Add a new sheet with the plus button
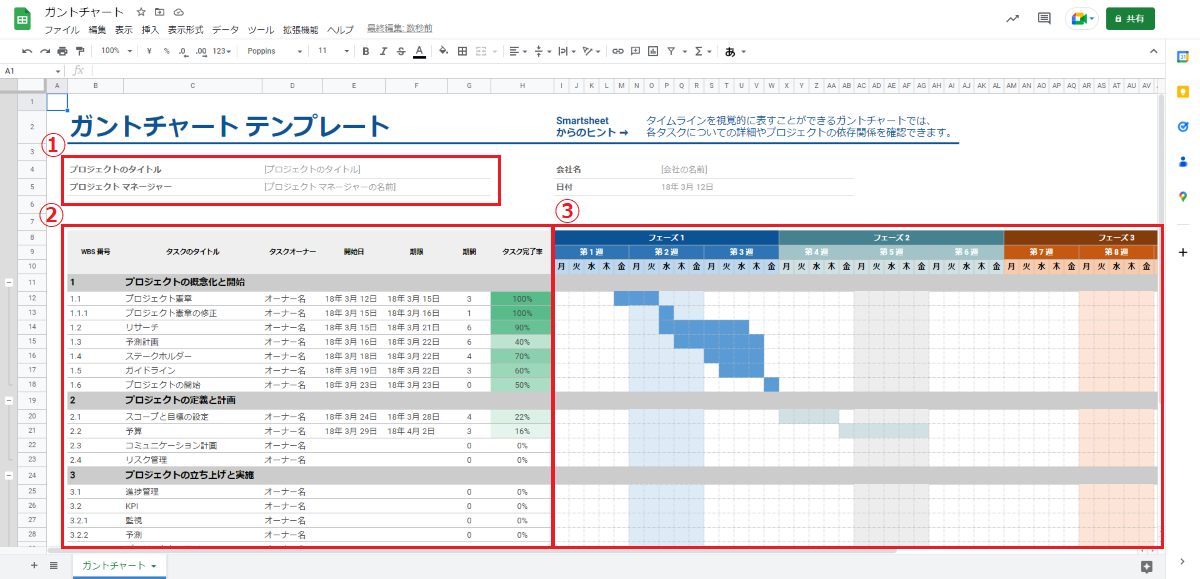1200x579 pixels. pos(34,565)
